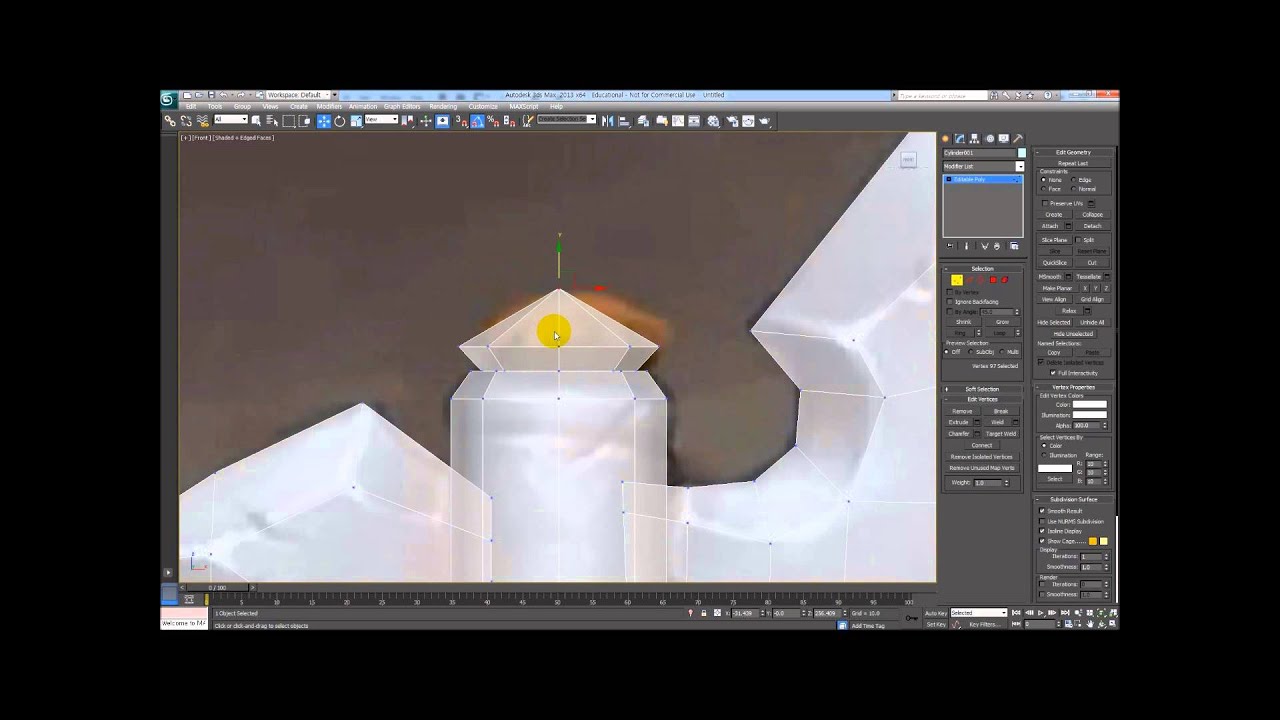Select Vertex sub-object level icon

point(957,280)
